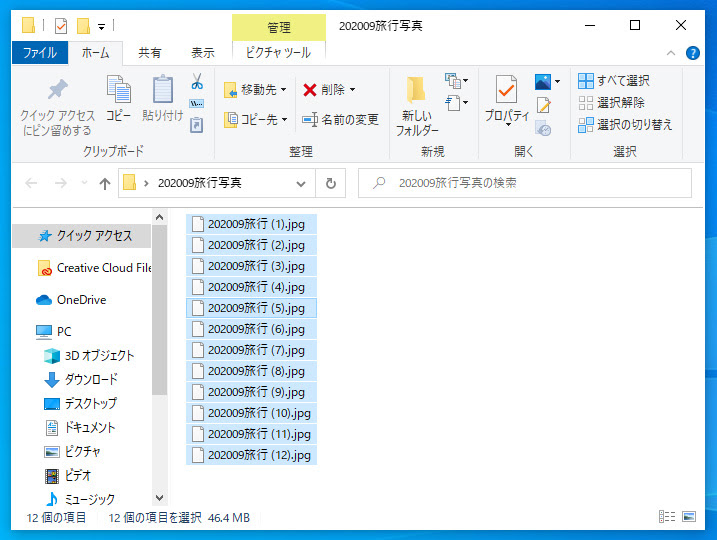The image size is (717, 540).
Task: Switch to the Share (共有) tab
Action: point(150,53)
